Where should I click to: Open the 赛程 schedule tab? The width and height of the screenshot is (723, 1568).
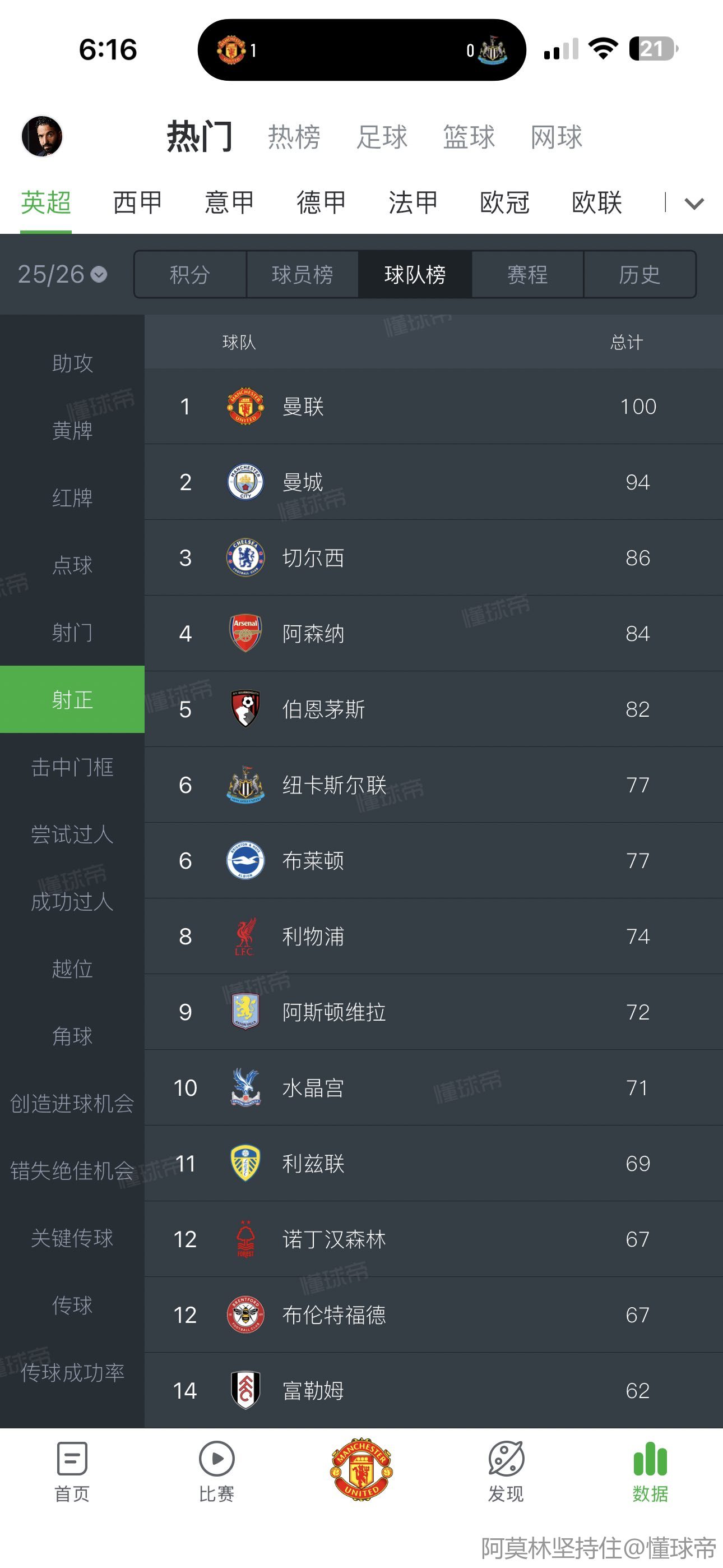(527, 275)
